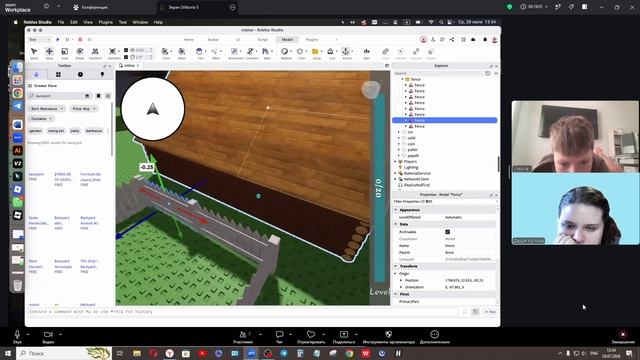Open the Toolbox creations lightbulb tab
Image resolution: width=640 pixels, height=360 pixels.
coord(102,74)
